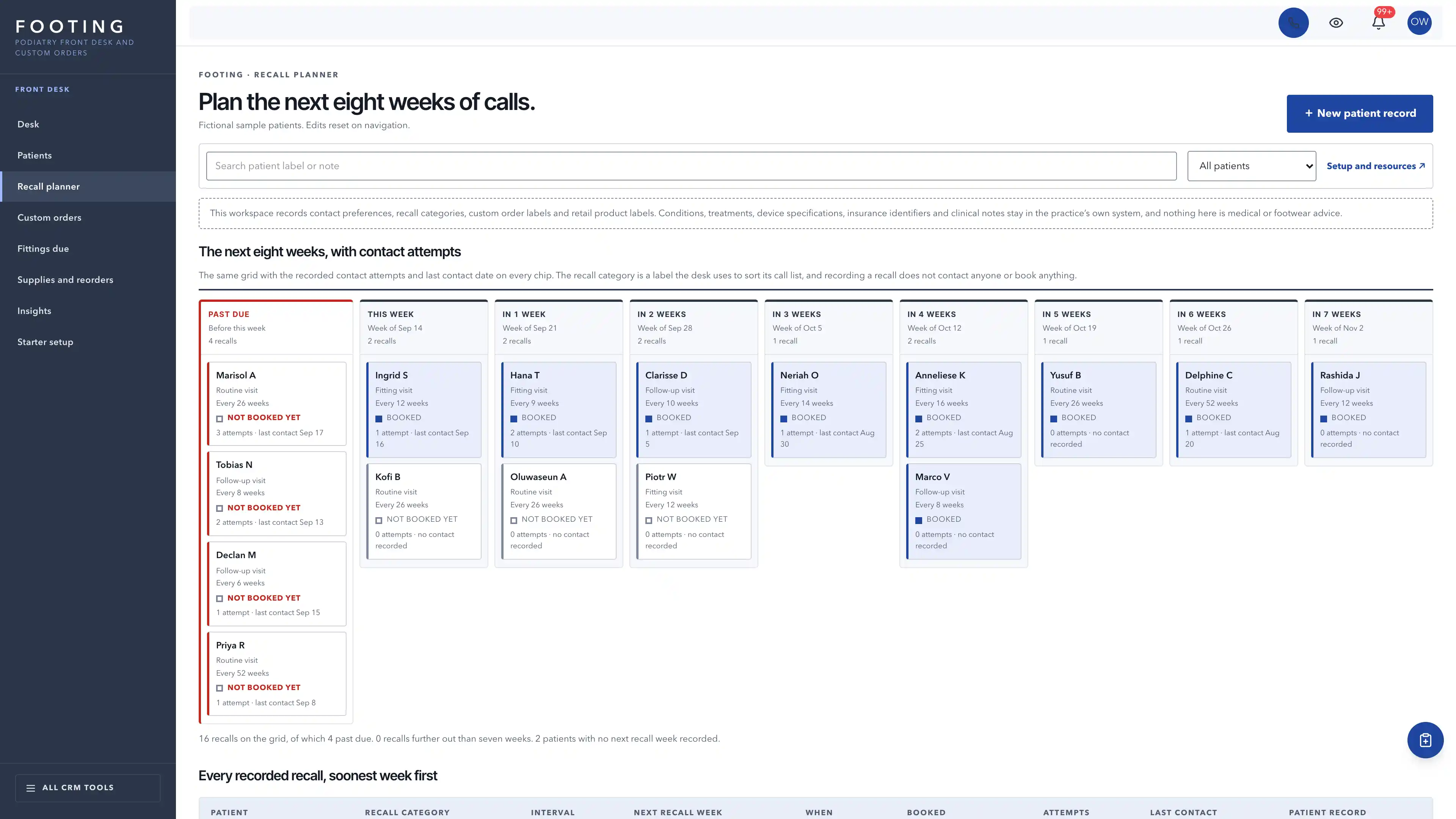The width and height of the screenshot is (1456, 819).
Task: Click the Setup and resources link
Action: click(1376, 166)
